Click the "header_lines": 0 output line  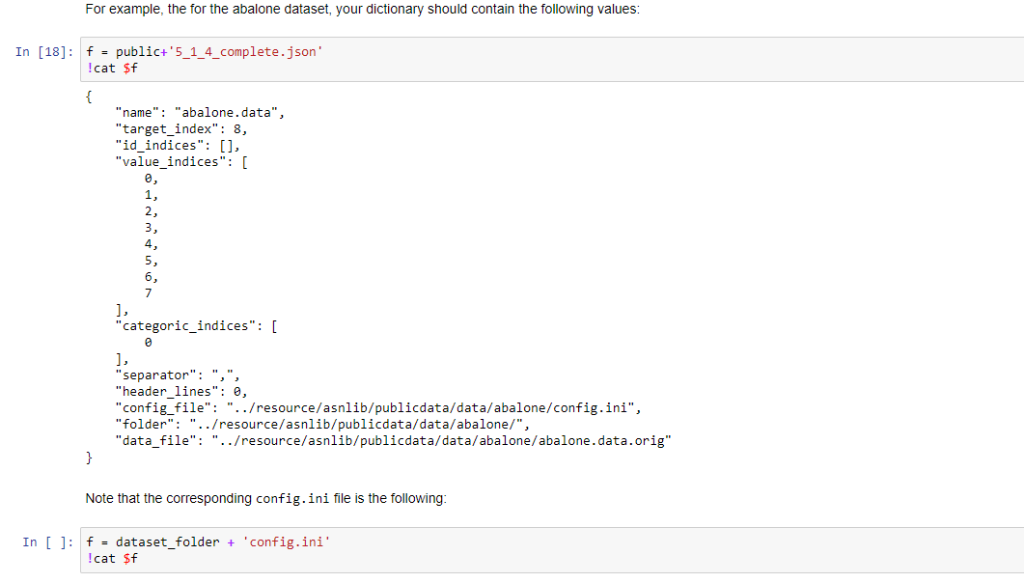pos(181,391)
